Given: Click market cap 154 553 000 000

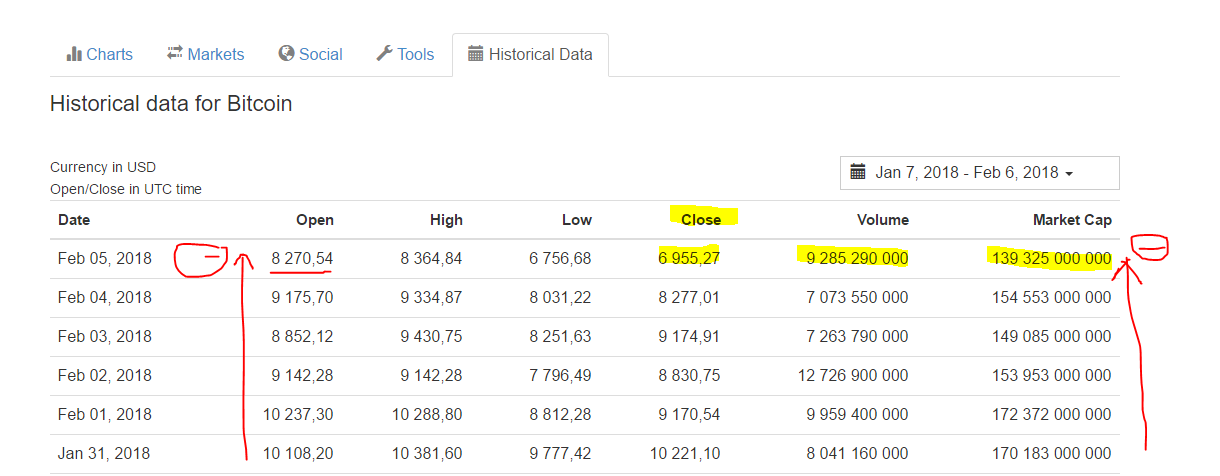Looking at the screenshot, I should 1051,297.
